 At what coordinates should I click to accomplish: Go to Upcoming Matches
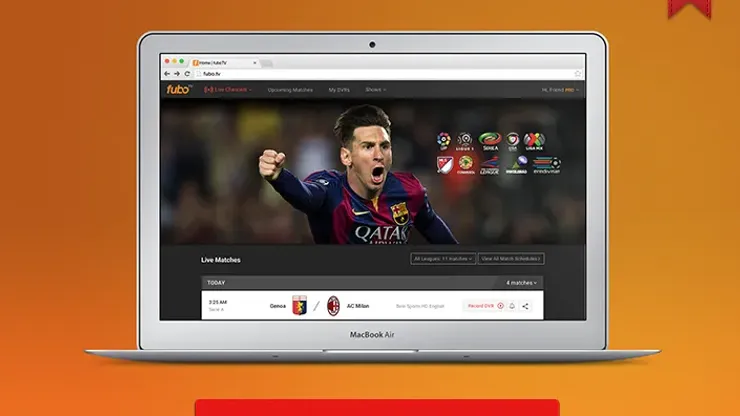(x=290, y=90)
